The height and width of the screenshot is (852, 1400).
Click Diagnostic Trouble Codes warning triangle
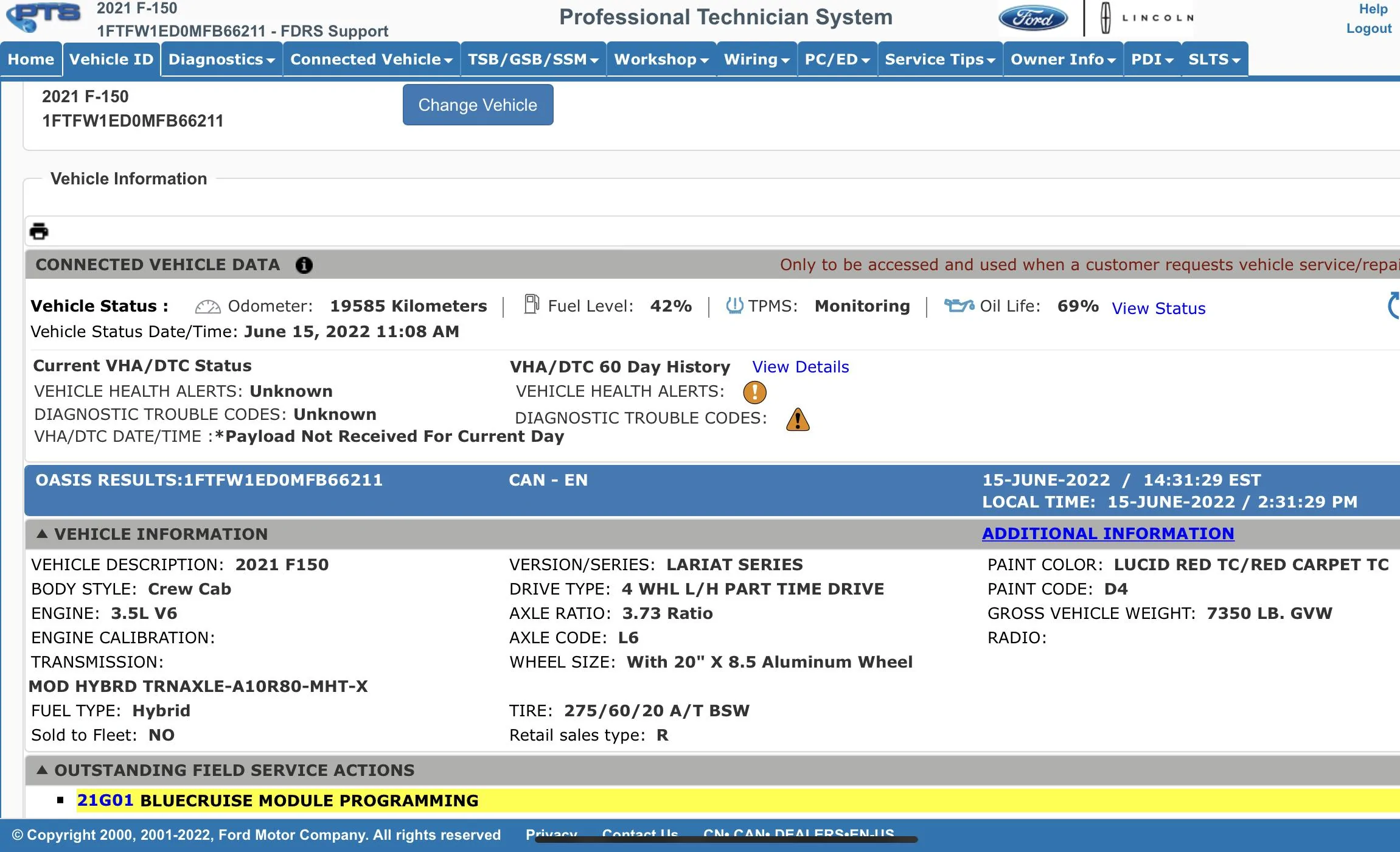(x=798, y=419)
